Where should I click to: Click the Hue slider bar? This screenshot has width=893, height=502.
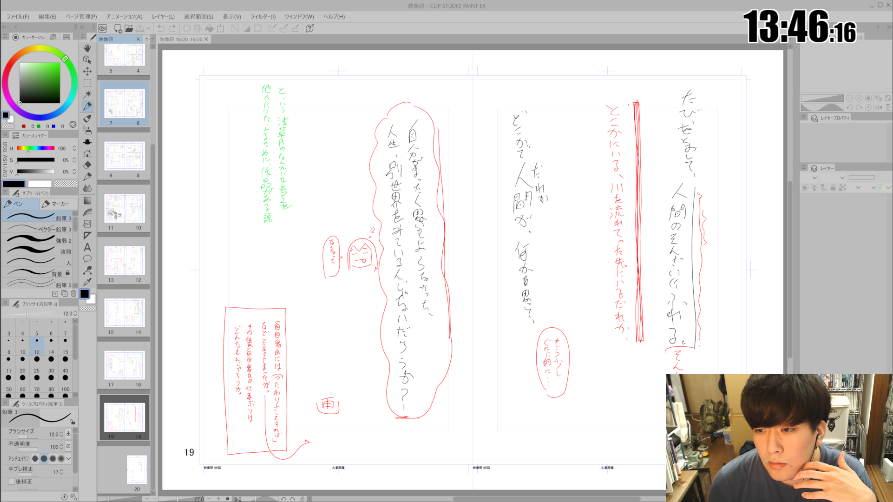[35, 148]
